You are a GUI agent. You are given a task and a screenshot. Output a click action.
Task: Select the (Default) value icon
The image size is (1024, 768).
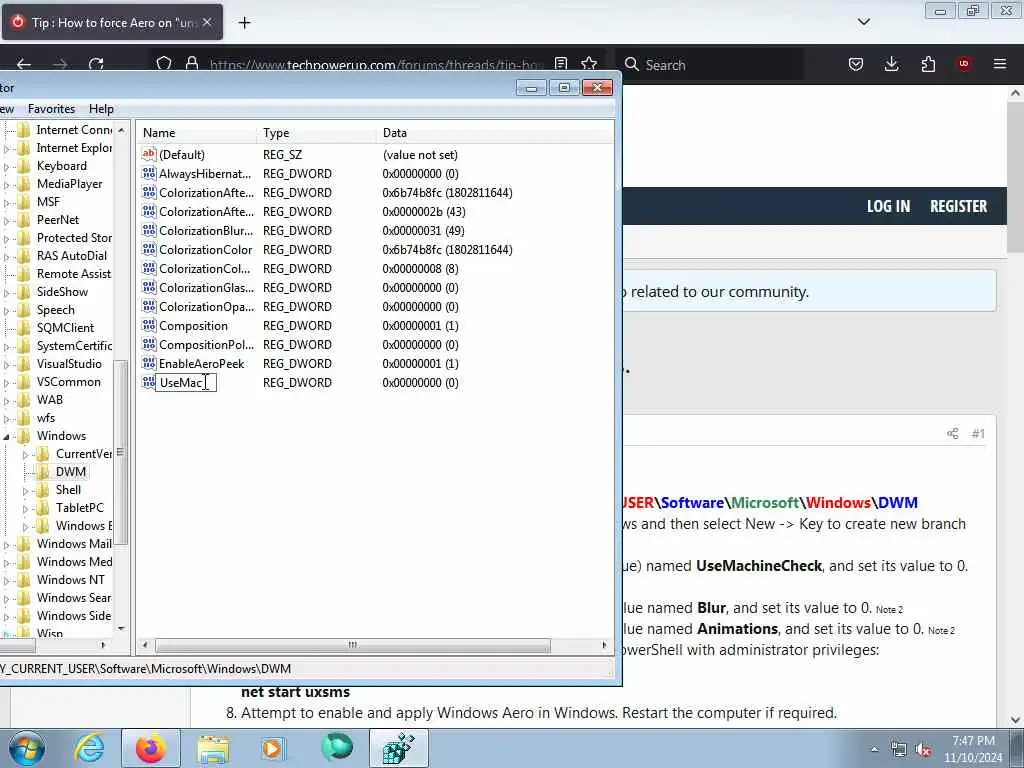[x=149, y=154]
